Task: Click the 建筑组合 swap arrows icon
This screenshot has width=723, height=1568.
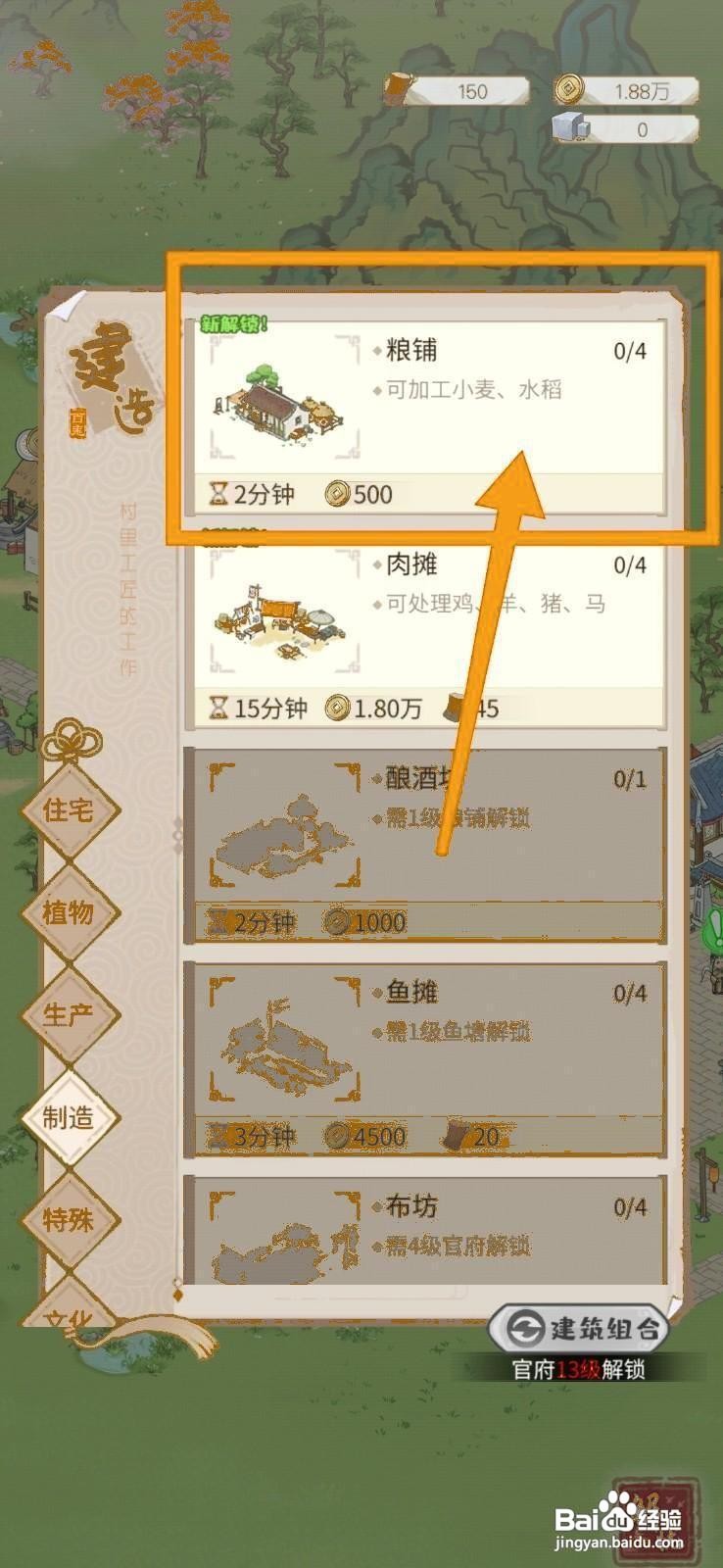Action: 526,1329
